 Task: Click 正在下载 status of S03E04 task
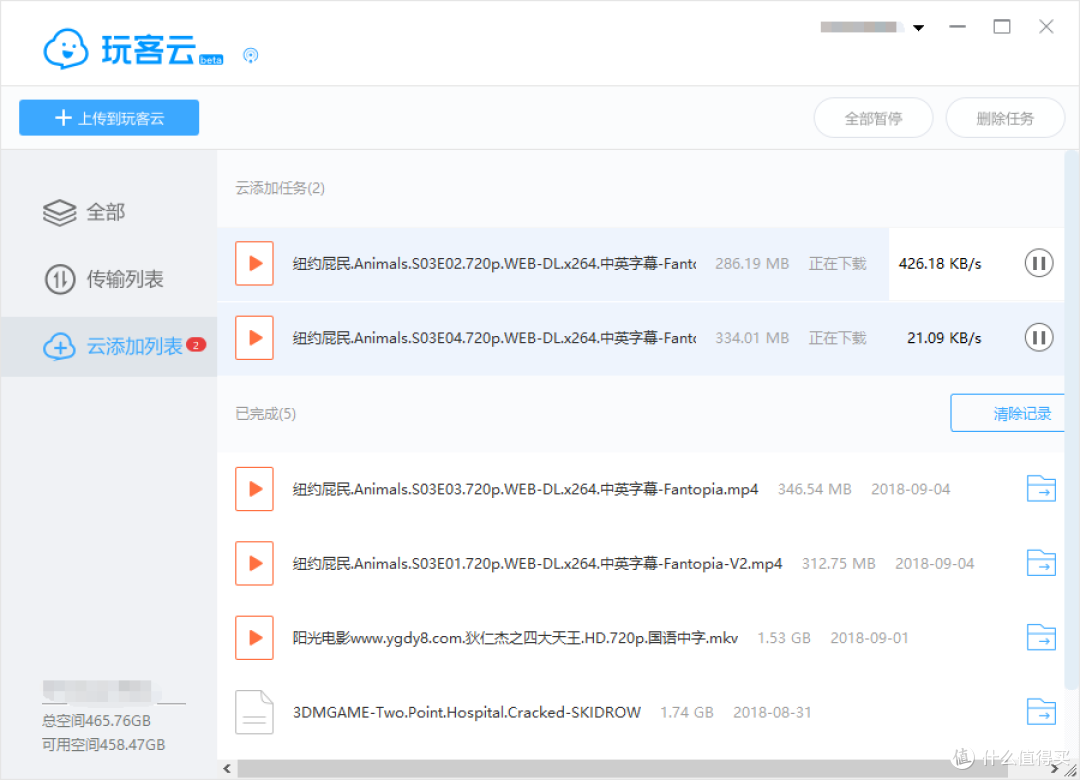[838, 338]
